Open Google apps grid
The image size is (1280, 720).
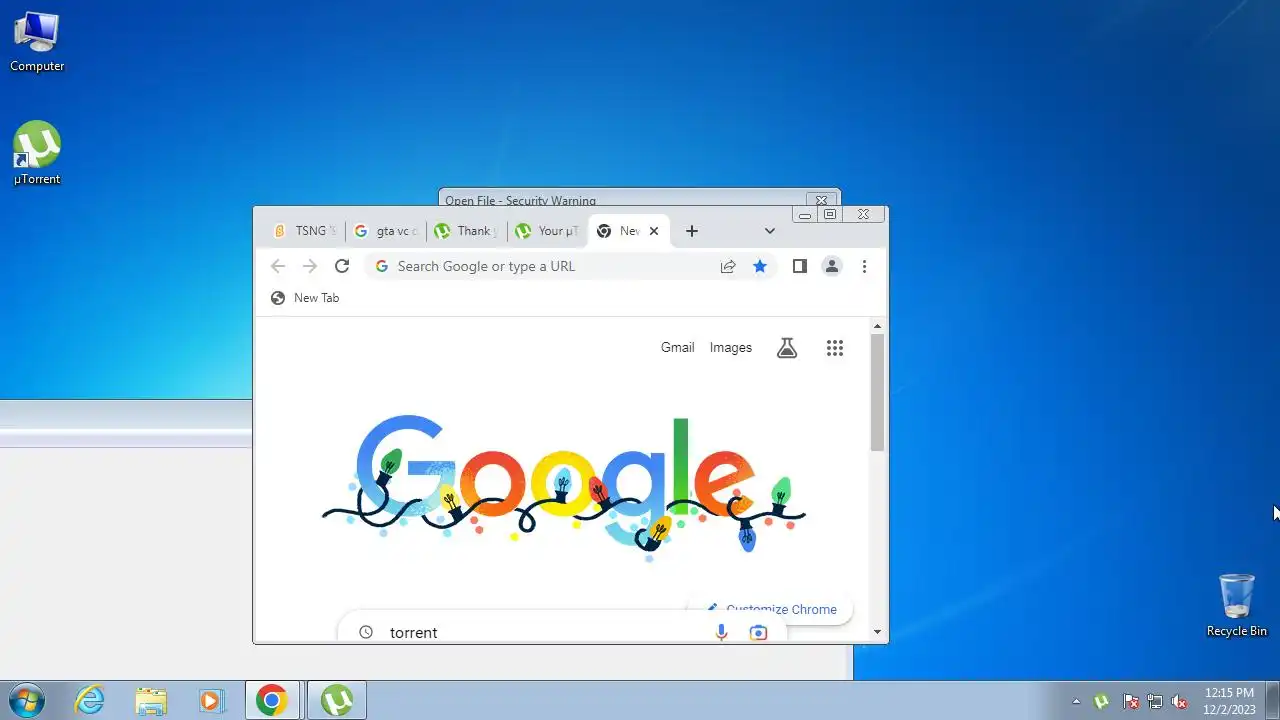tap(835, 348)
